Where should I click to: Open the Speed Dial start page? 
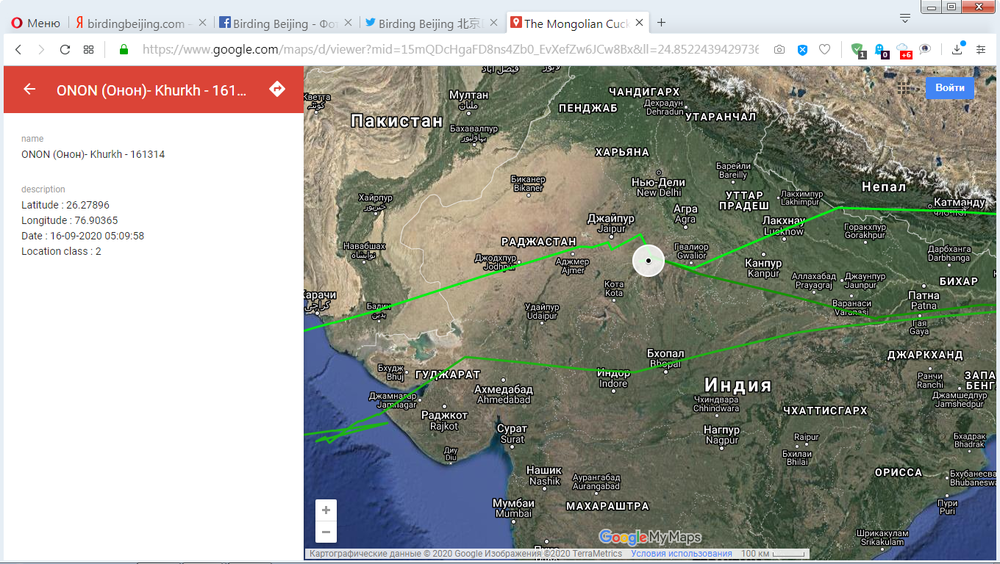click(89, 49)
